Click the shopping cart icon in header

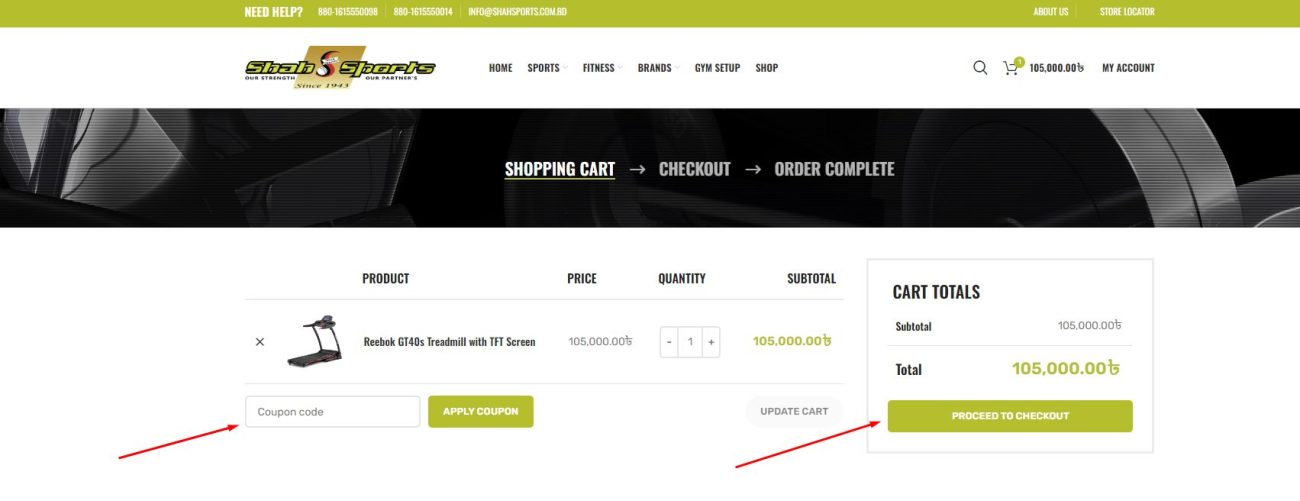(x=1012, y=67)
